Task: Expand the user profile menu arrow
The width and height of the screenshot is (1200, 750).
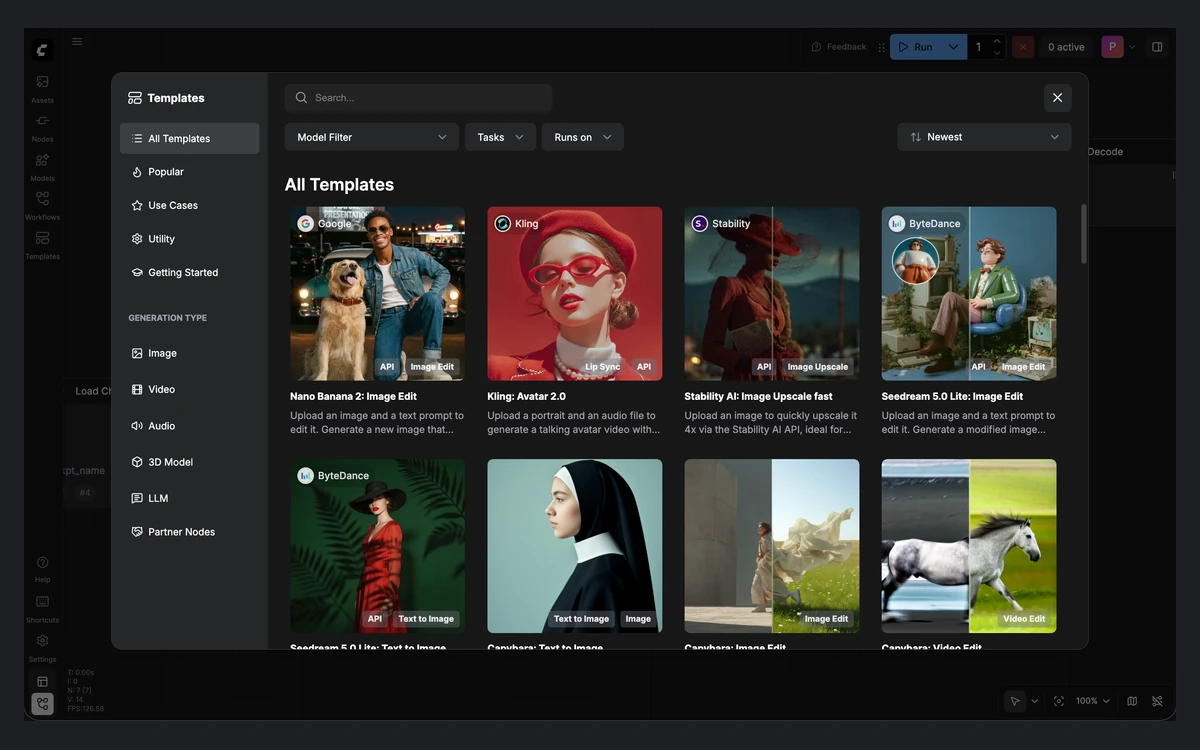Action: pos(1132,47)
